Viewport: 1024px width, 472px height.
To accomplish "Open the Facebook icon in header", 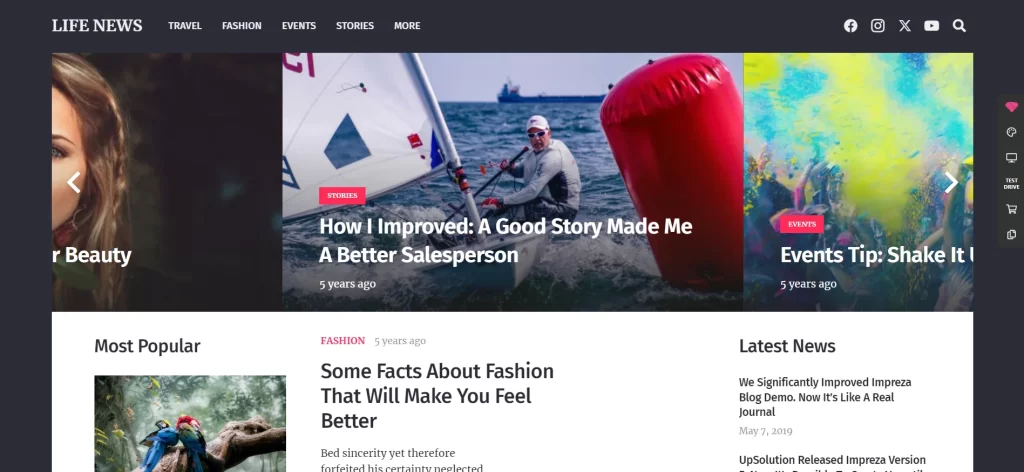I will tap(850, 25).
